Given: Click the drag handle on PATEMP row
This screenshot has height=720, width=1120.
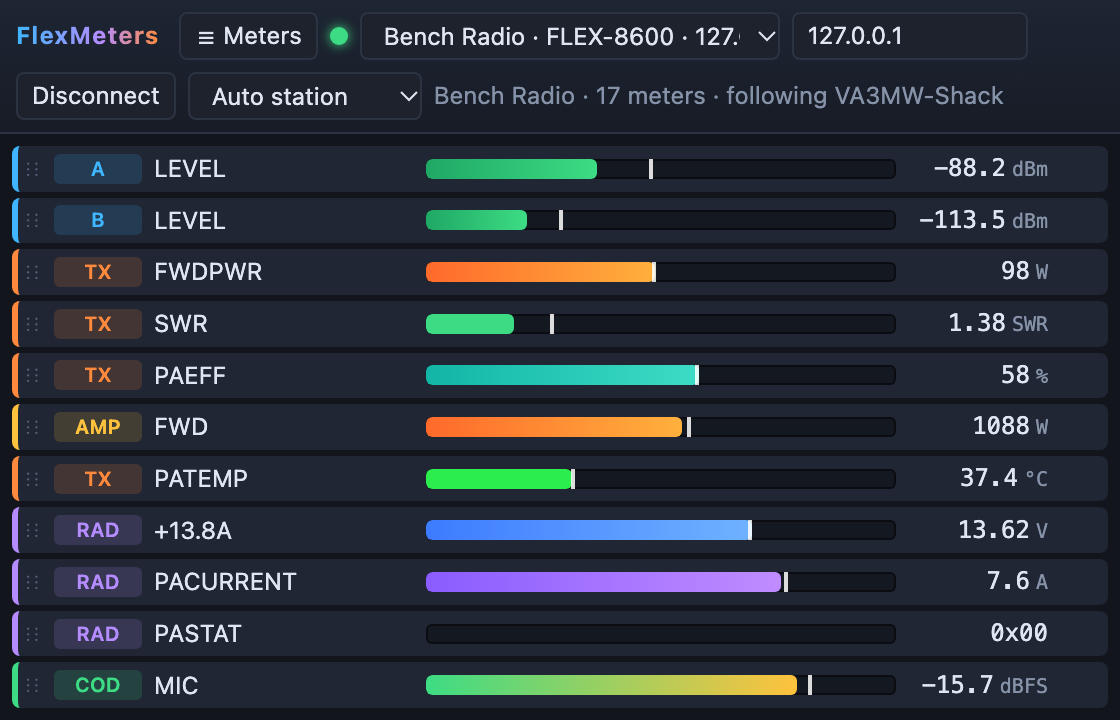Looking at the screenshot, I should pos(32,478).
